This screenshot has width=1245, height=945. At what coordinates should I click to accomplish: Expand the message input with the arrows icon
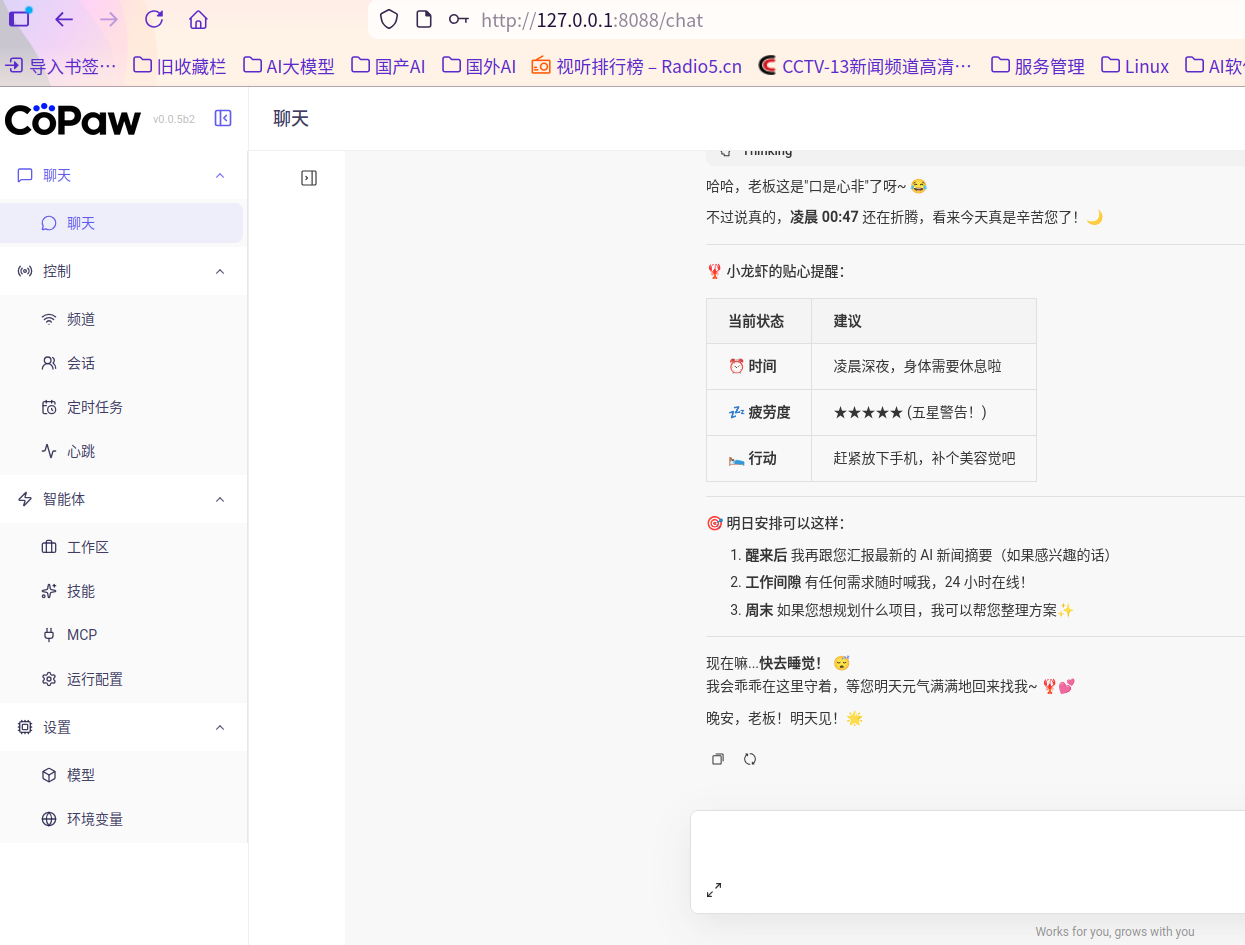pyautogui.click(x=714, y=889)
